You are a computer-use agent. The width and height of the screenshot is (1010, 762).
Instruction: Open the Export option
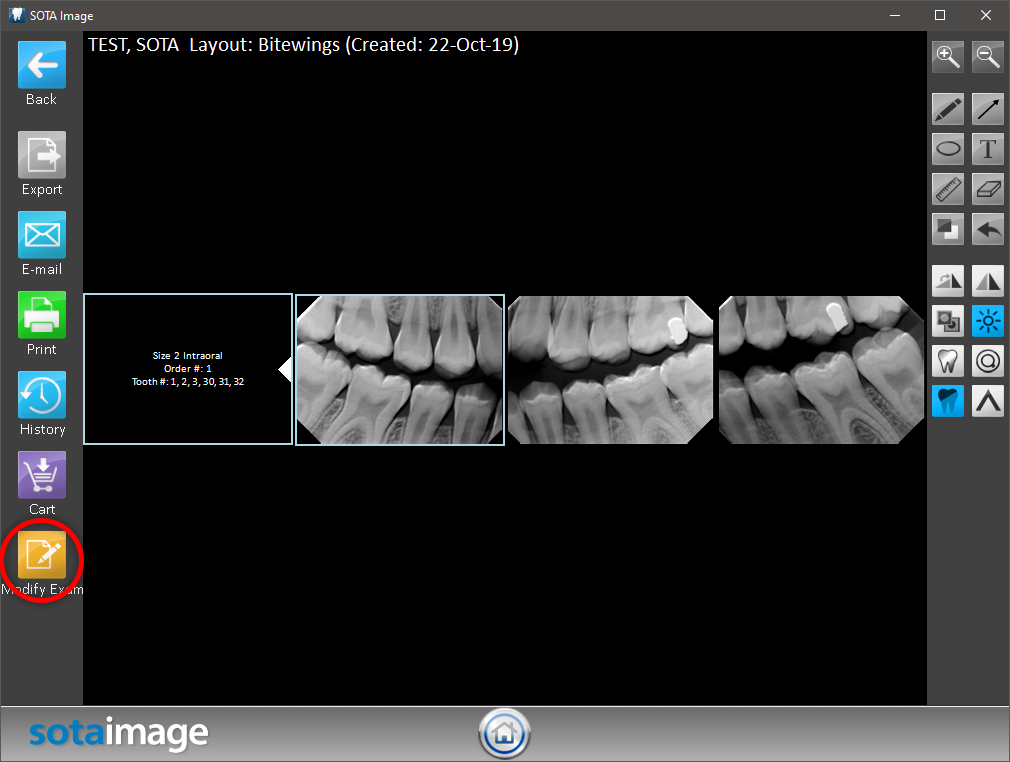42,156
